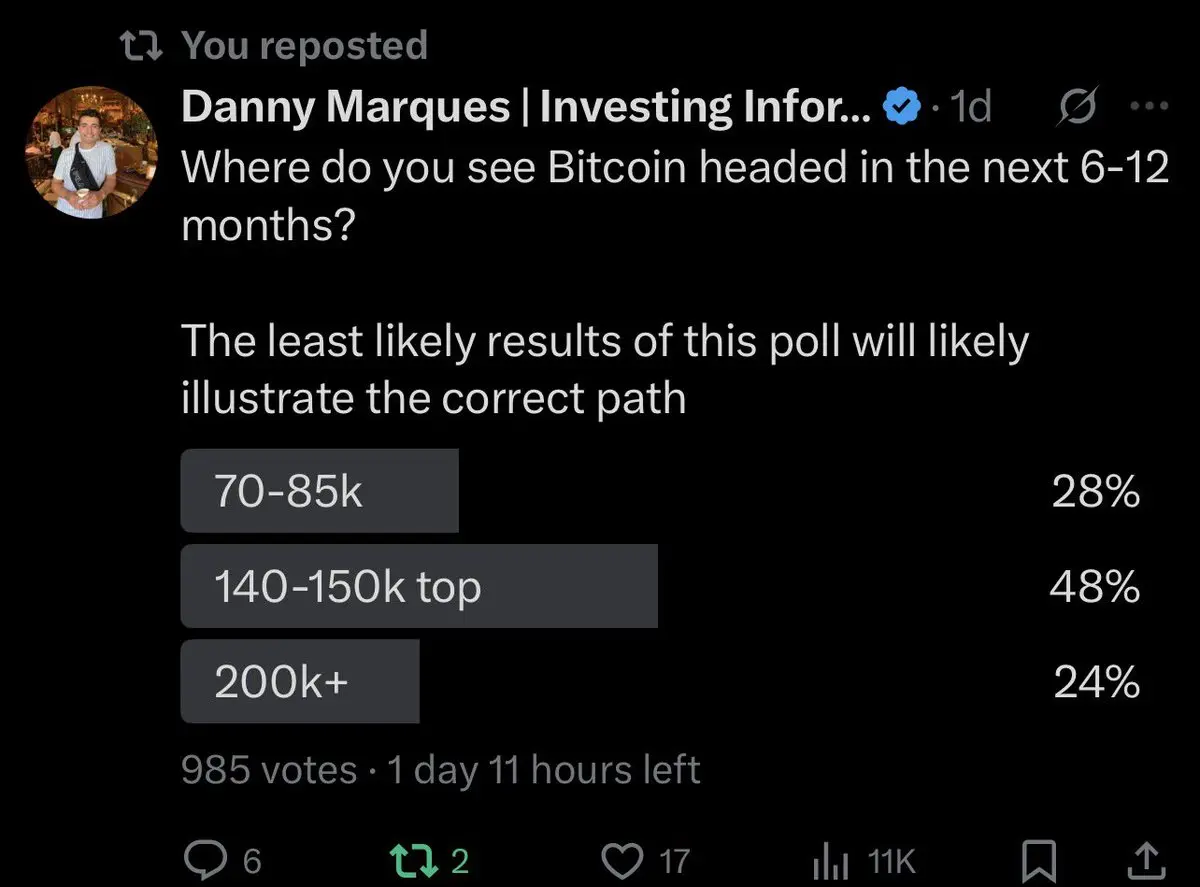Select the 200k+ poll option
Viewport: 1200px width, 887px height.
pyautogui.click(x=661, y=681)
